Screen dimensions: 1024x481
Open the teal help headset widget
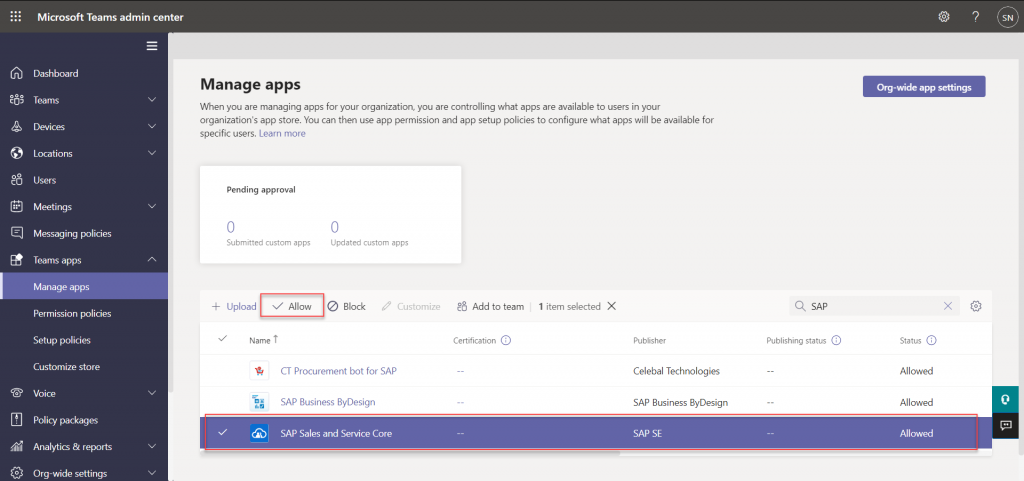click(1006, 399)
